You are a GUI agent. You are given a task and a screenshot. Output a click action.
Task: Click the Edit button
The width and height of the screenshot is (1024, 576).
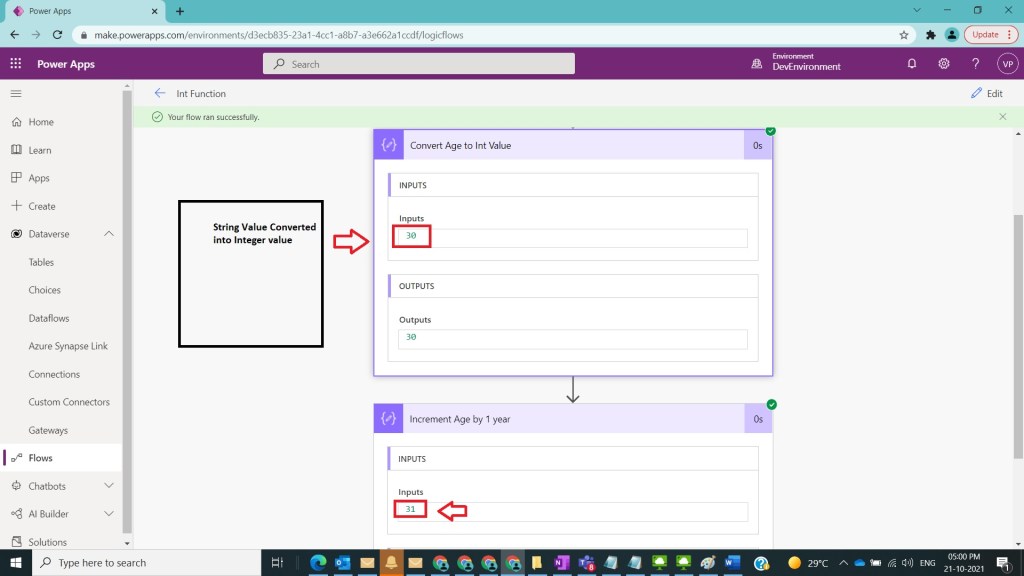coord(986,93)
